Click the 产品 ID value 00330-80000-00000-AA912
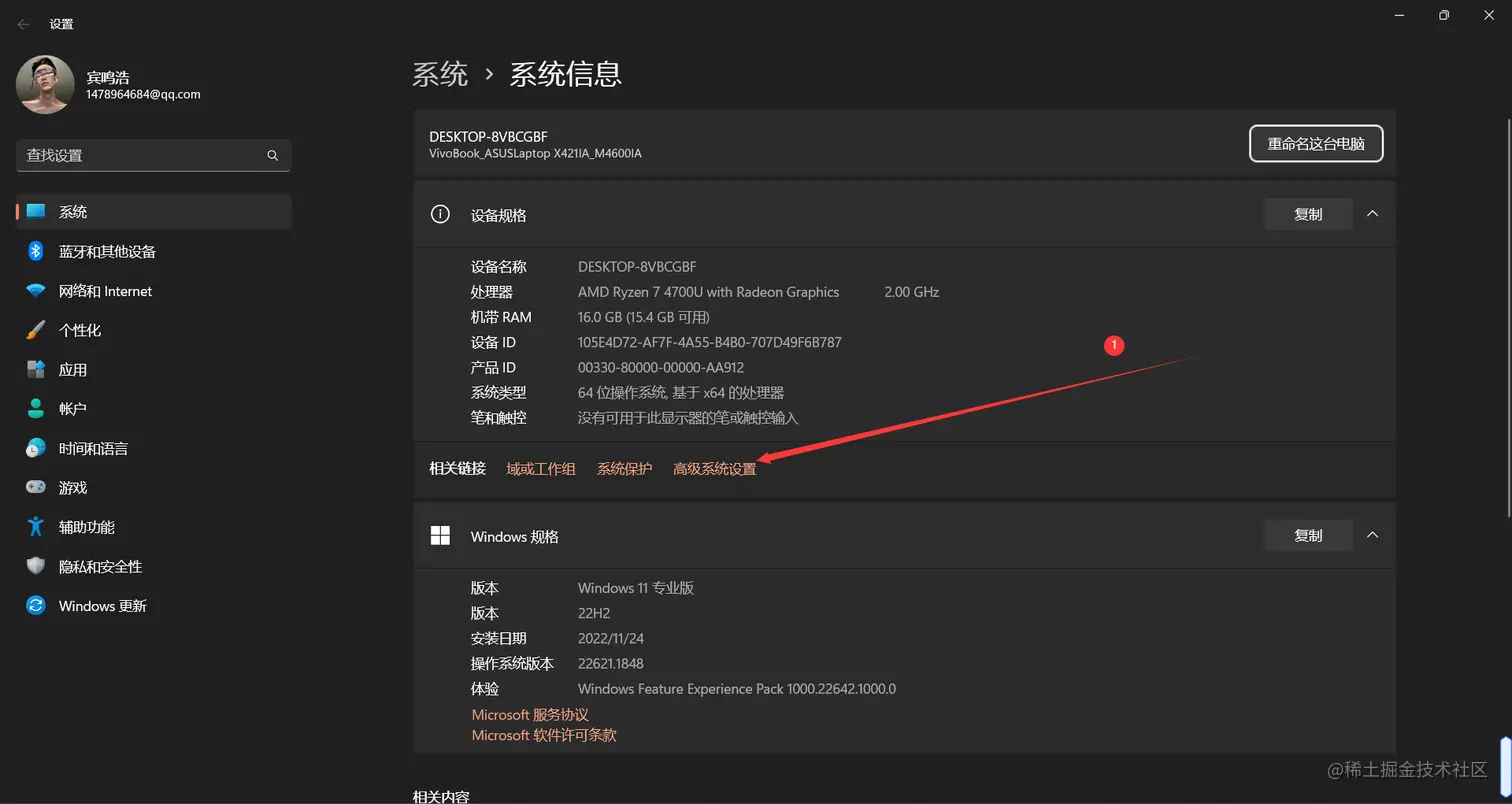 coord(661,367)
